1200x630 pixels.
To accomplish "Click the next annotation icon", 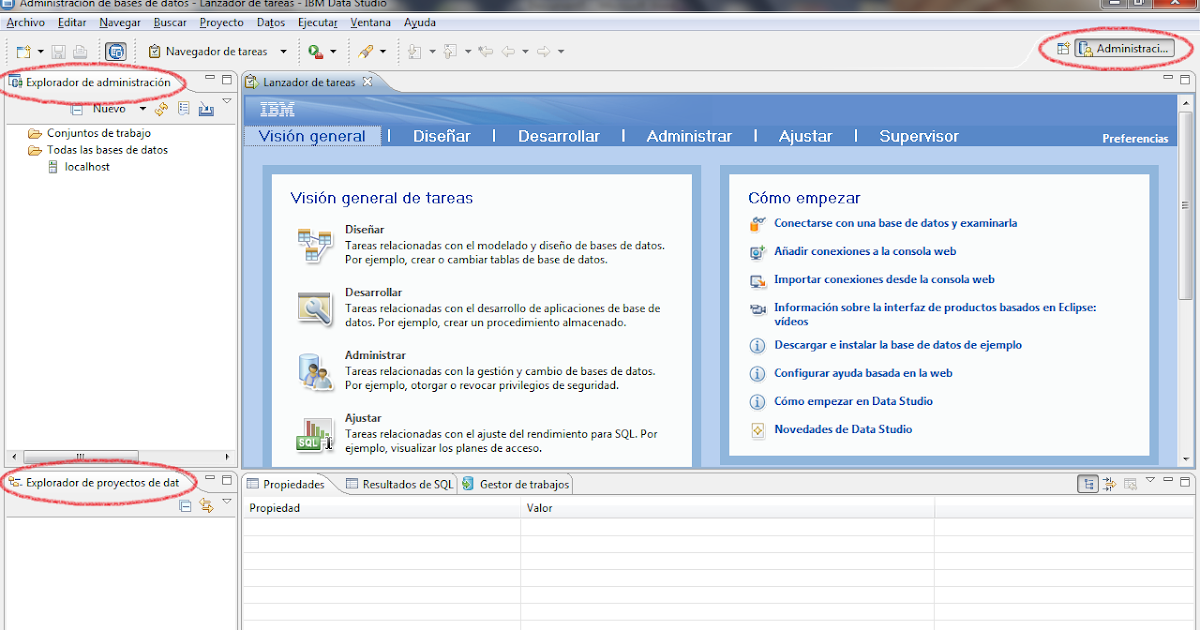I will pos(414,51).
